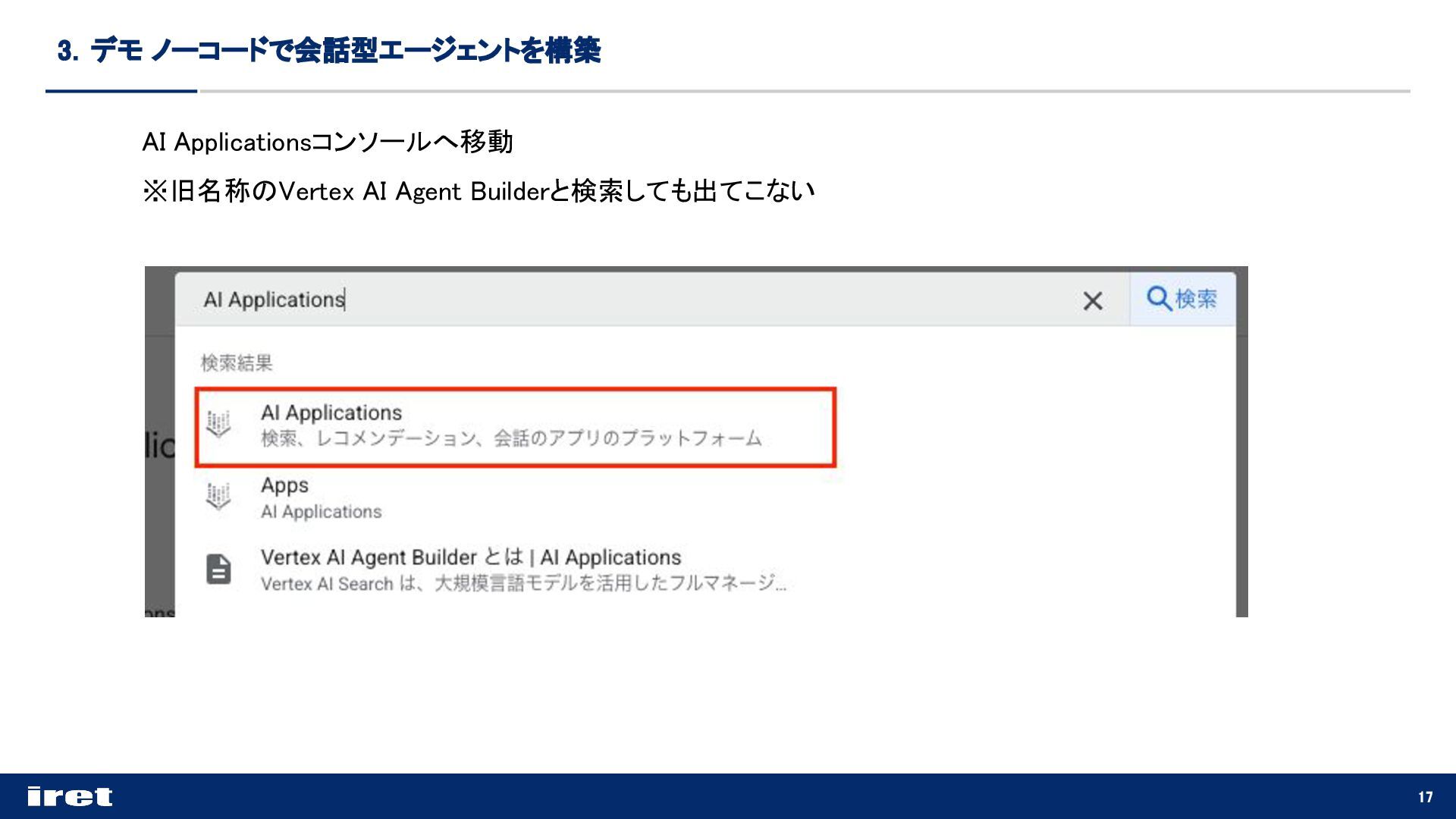
Task: Click the magnifier icon in the search button
Action: 1159,298
